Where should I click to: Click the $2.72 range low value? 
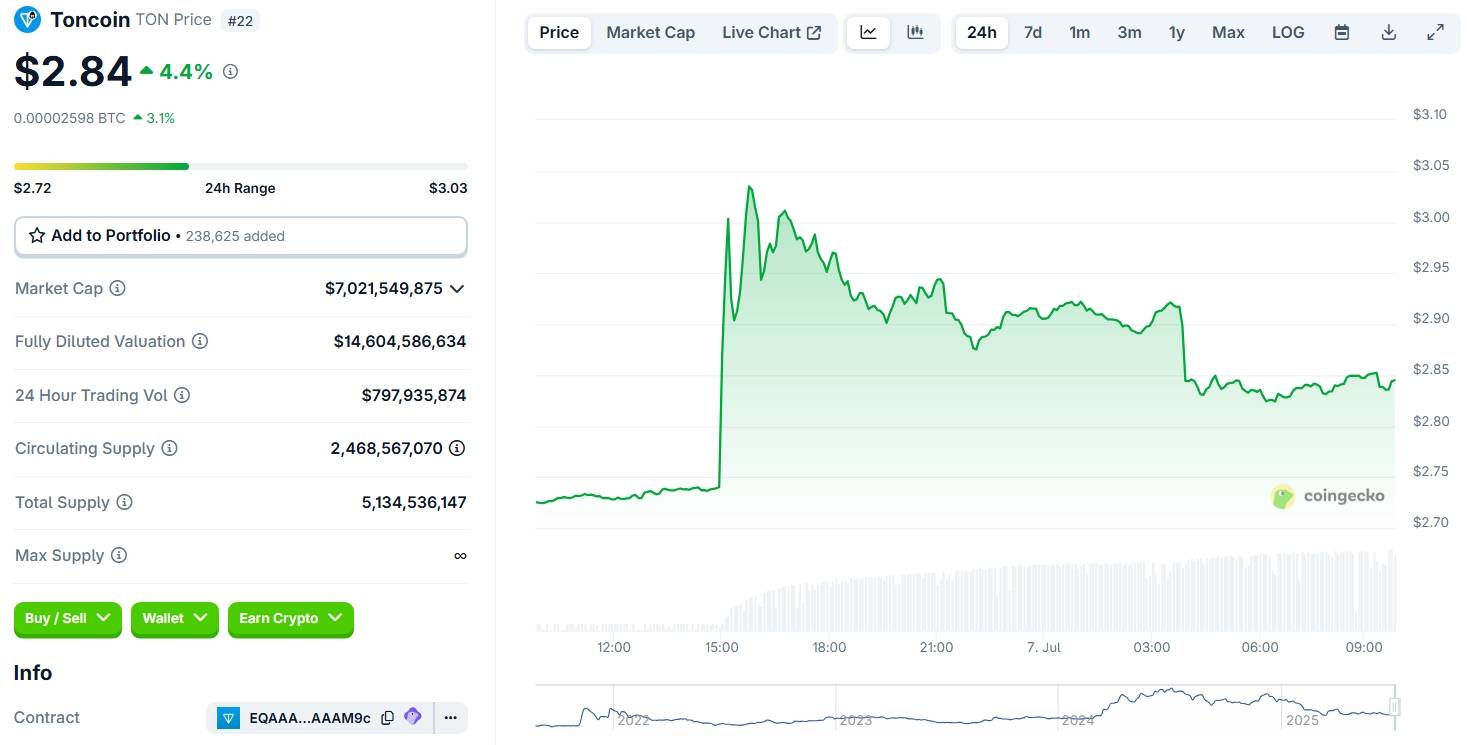33,188
